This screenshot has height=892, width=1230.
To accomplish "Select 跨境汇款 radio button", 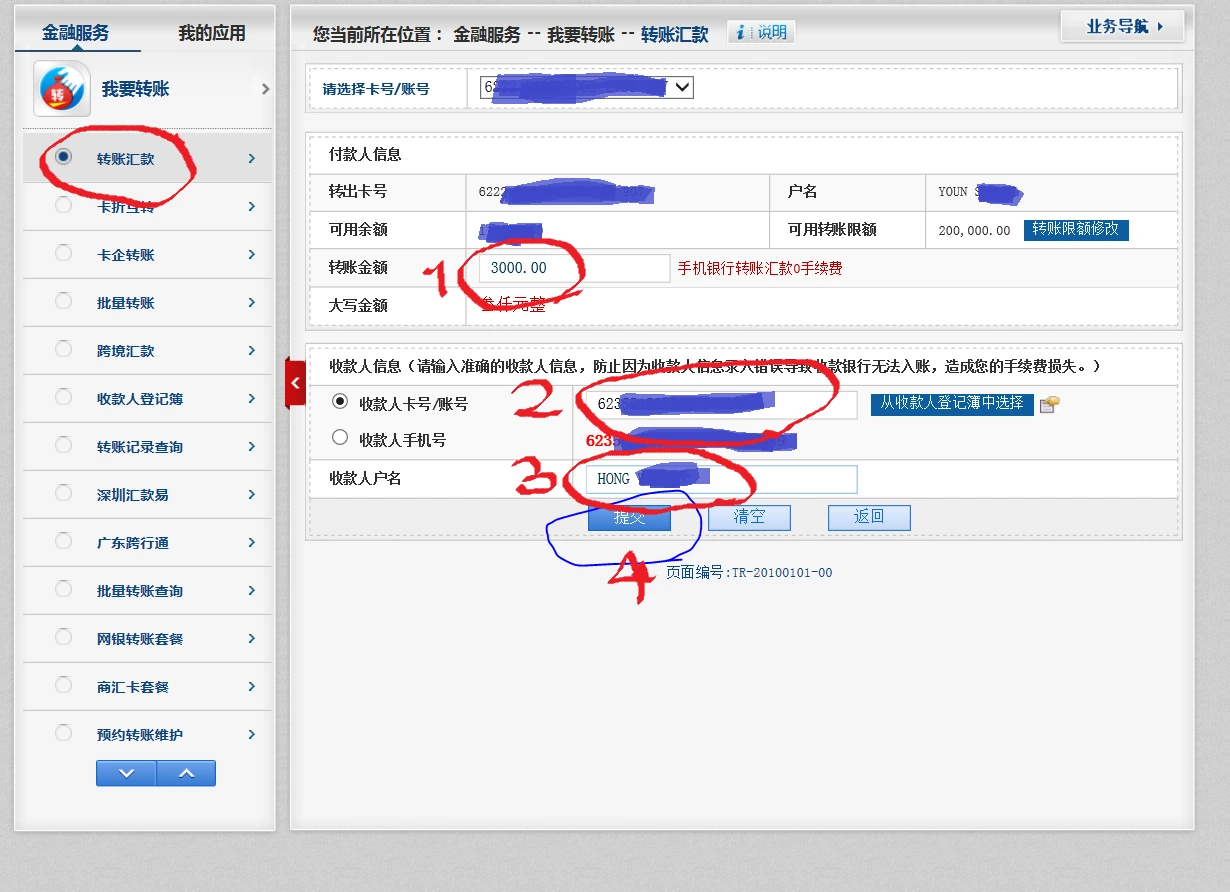I will [x=64, y=350].
